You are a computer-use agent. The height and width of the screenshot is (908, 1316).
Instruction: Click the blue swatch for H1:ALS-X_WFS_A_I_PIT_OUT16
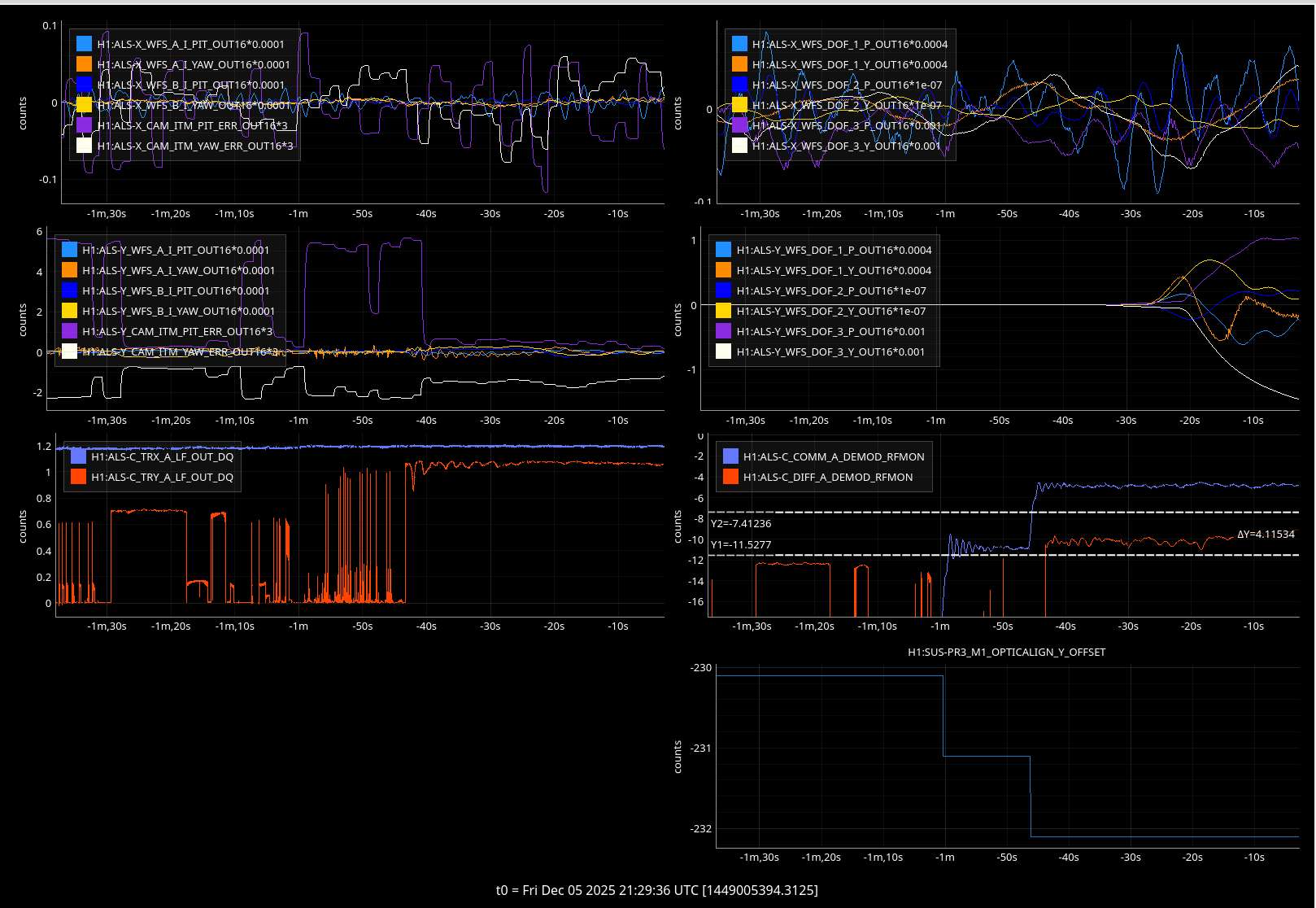tap(84, 44)
